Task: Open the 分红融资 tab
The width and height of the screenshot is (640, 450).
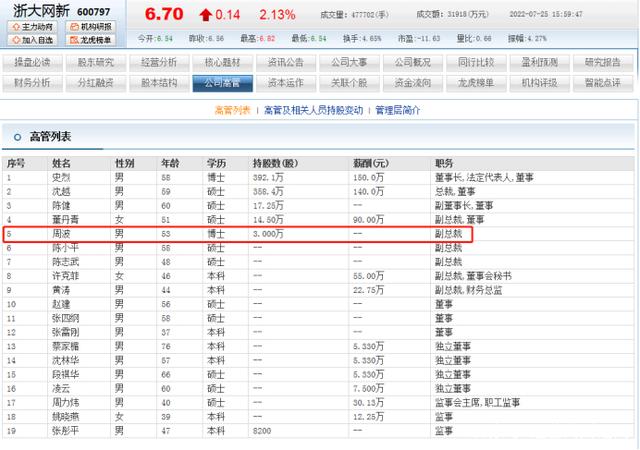Action: pos(96,83)
